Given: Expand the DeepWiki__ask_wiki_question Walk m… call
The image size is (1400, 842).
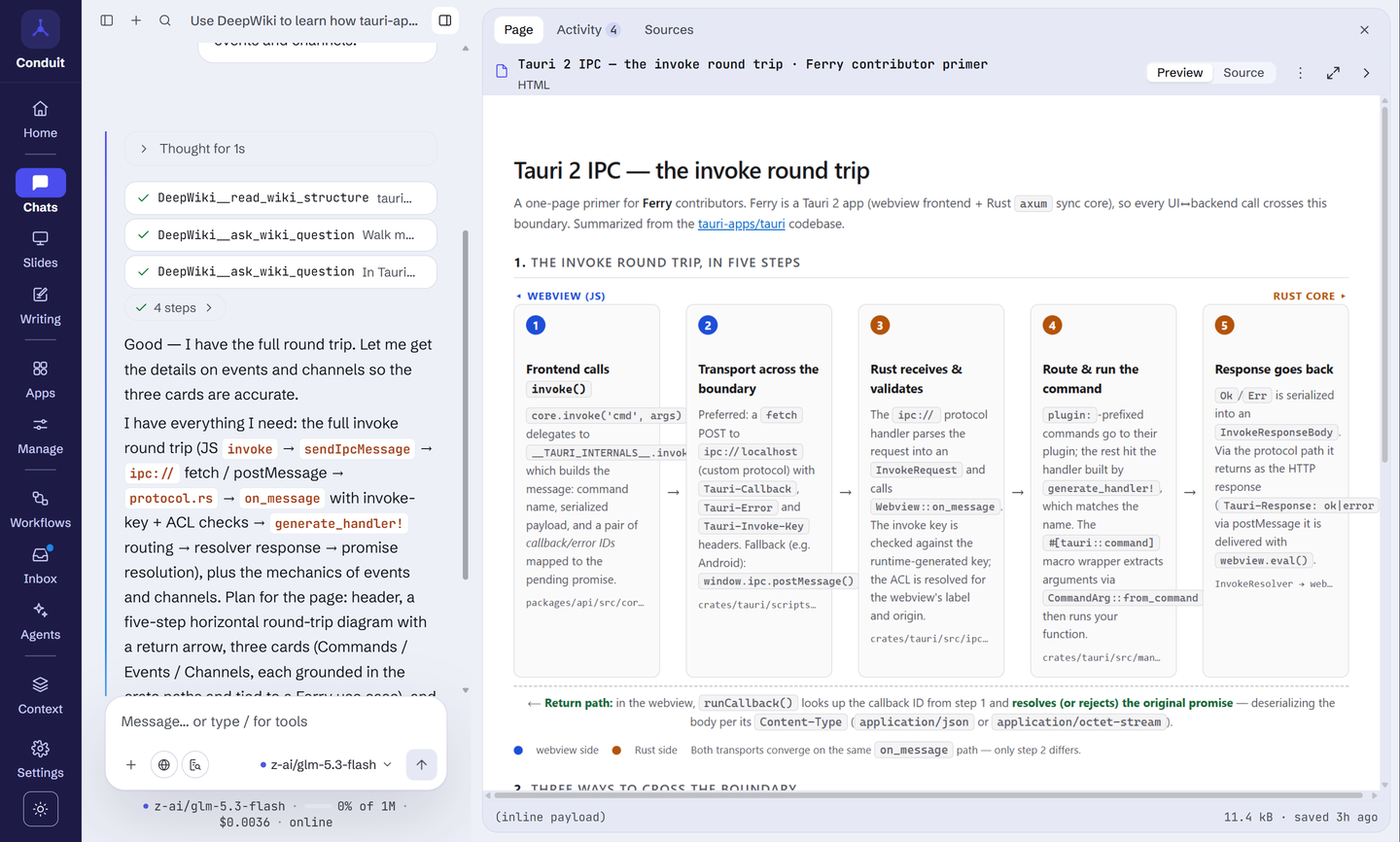Looking at the screenshot, I should (280, 234).
